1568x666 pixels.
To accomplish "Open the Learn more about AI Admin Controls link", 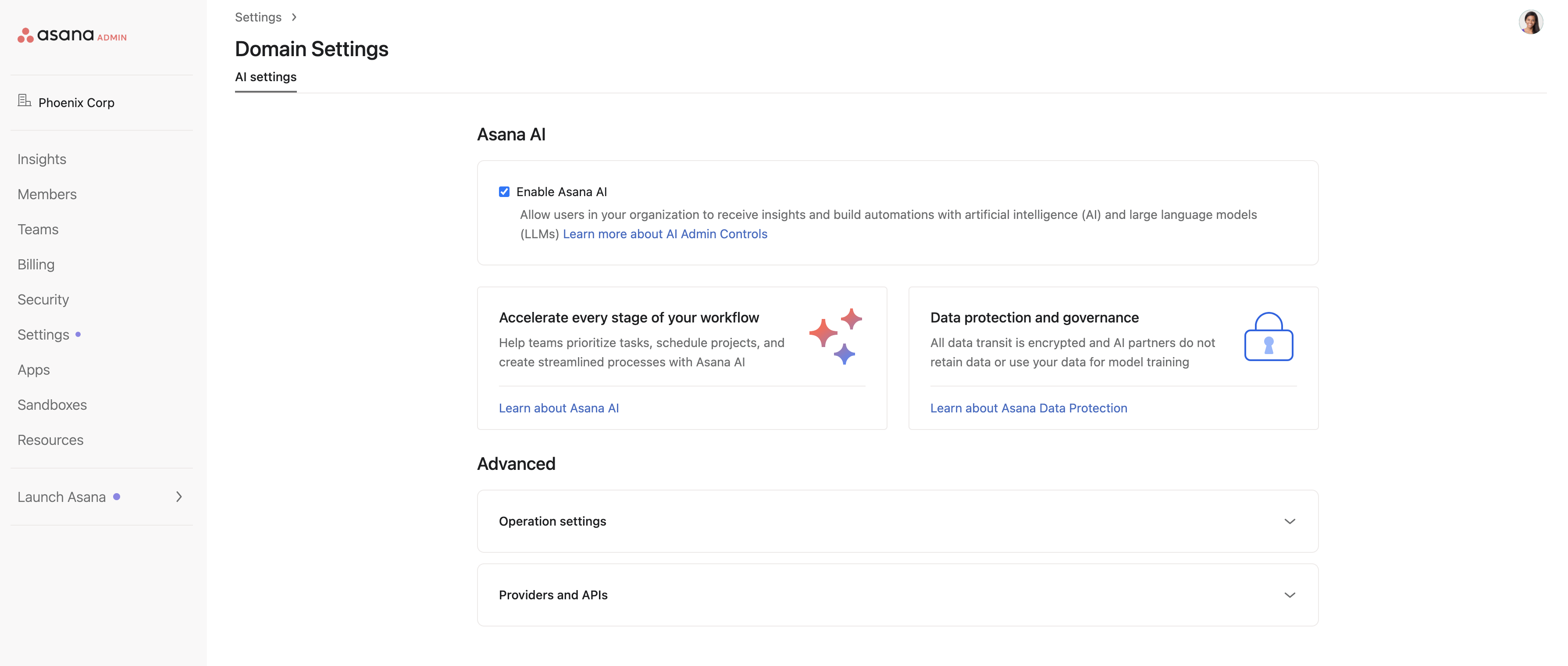I will pyautogui.click(x=665, y=234).
